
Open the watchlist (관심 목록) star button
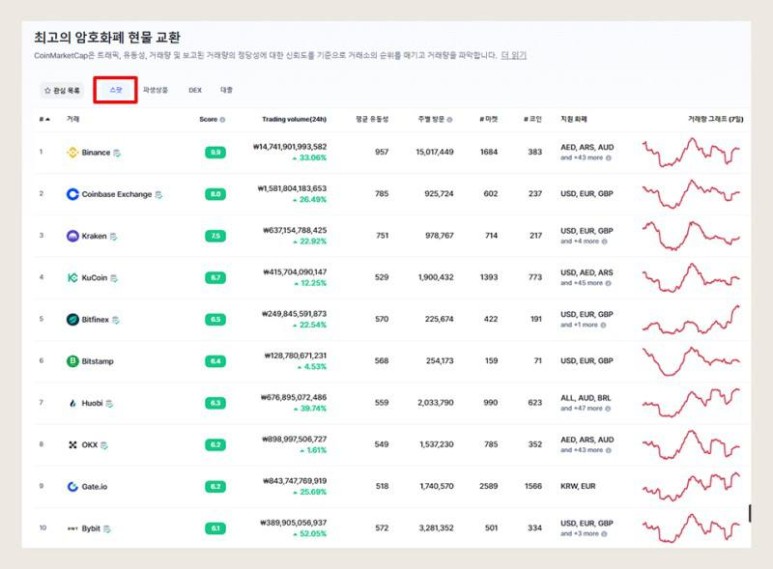62,90
